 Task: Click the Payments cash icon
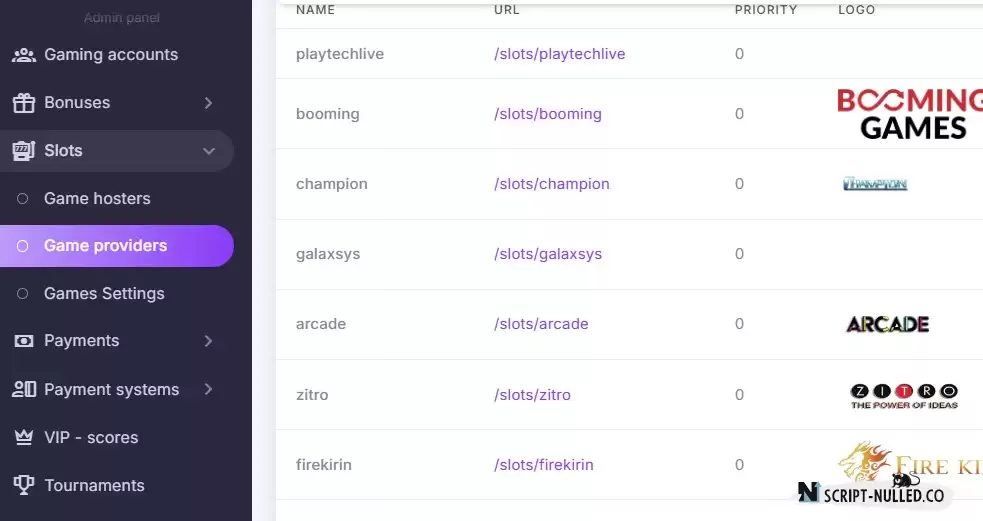tap(24, 341)
